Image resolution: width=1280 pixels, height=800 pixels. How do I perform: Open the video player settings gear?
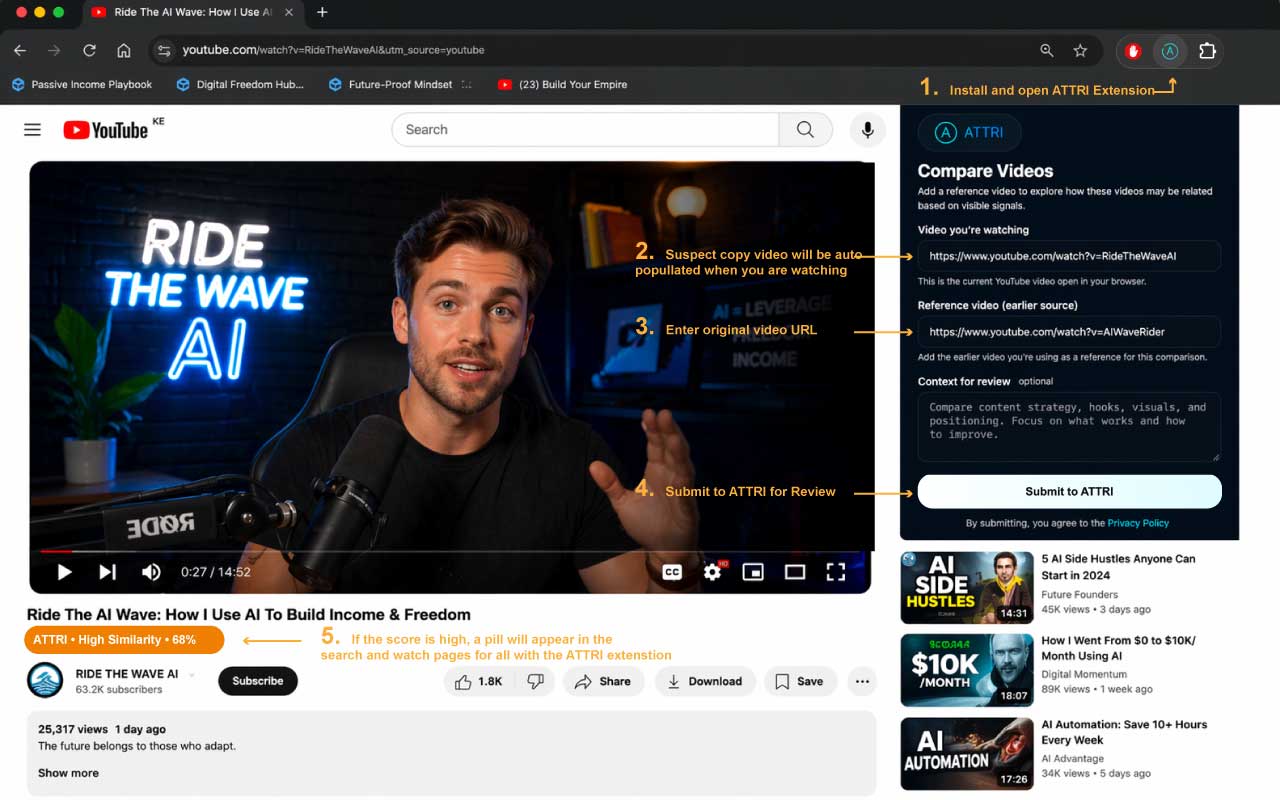pos(713,572)
